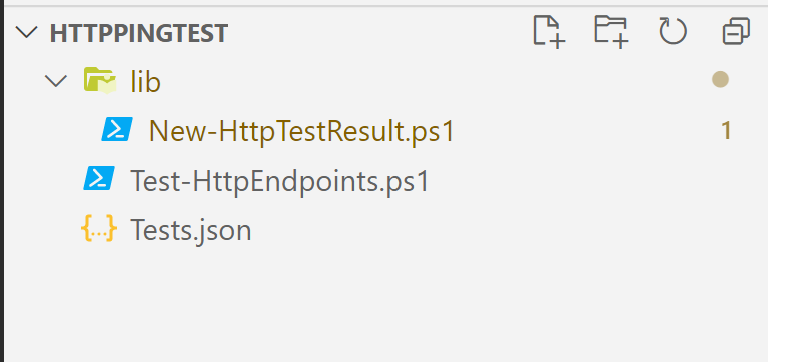
Task: Click the left sidebar border edge
Action: [2, 182]
